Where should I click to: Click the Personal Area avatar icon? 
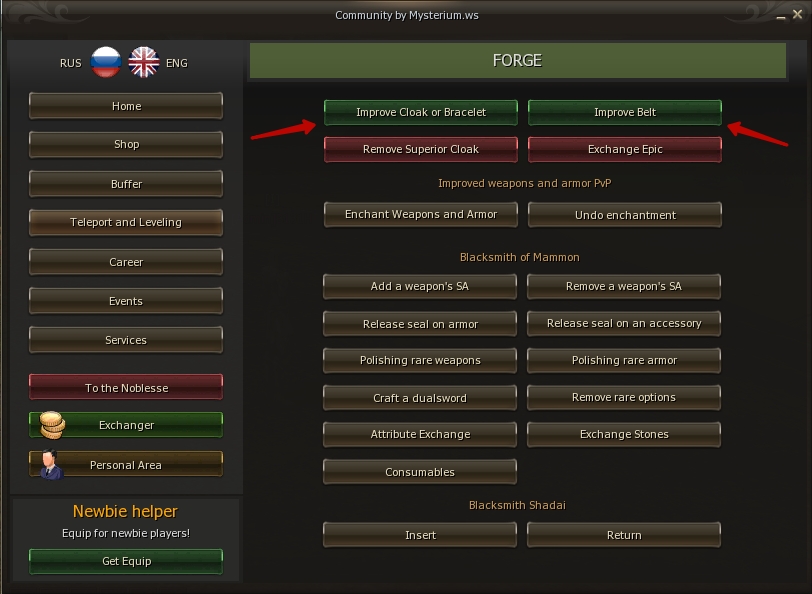(52, 465)
